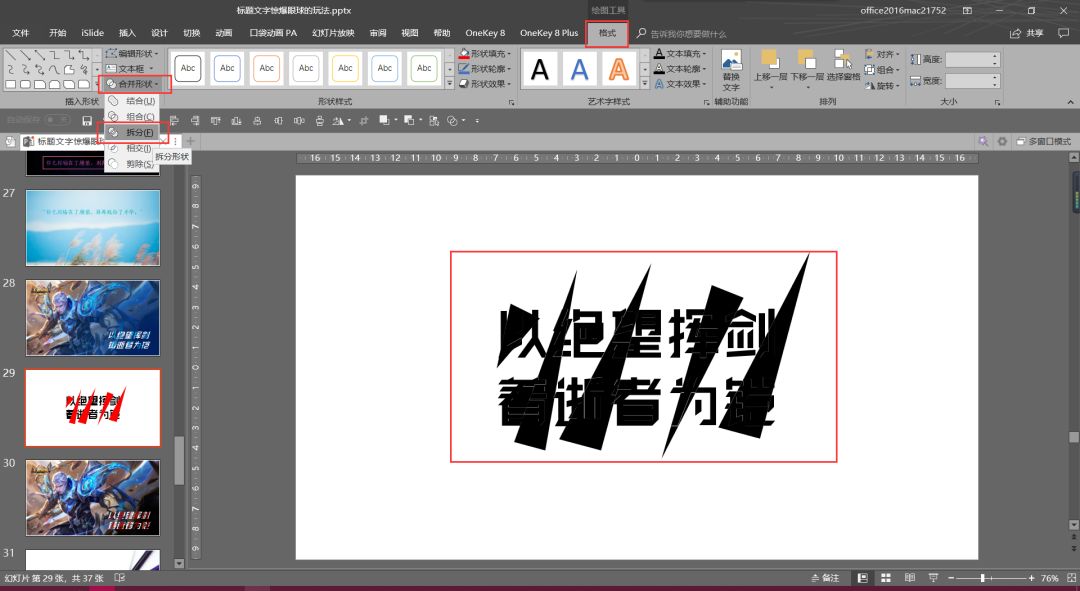Open the 文本效果 text effects dropdown
The height and width of the screenshot is (591, 1080).
[681, 84]
